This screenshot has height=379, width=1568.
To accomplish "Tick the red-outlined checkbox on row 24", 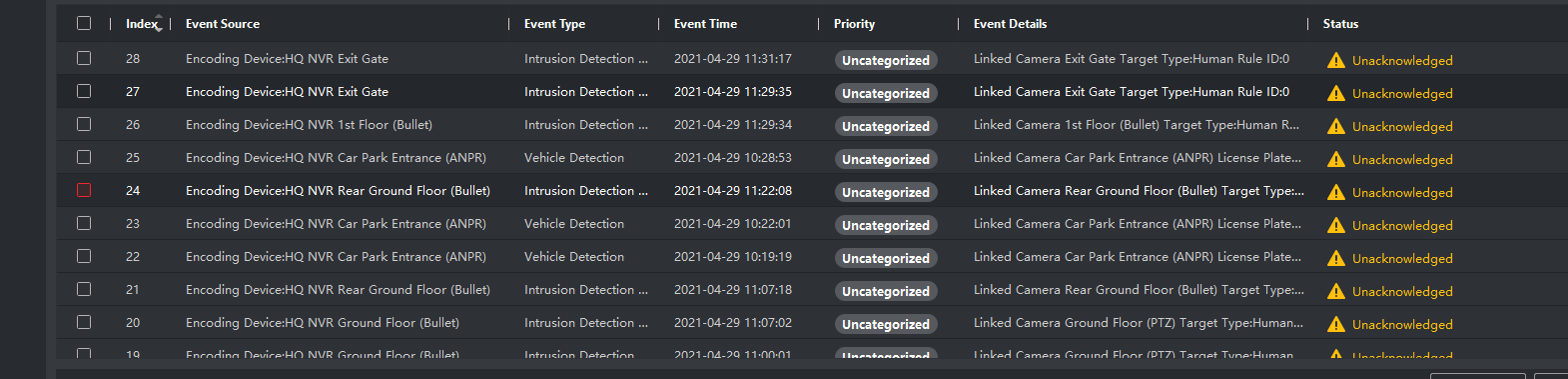I will 84,190.
